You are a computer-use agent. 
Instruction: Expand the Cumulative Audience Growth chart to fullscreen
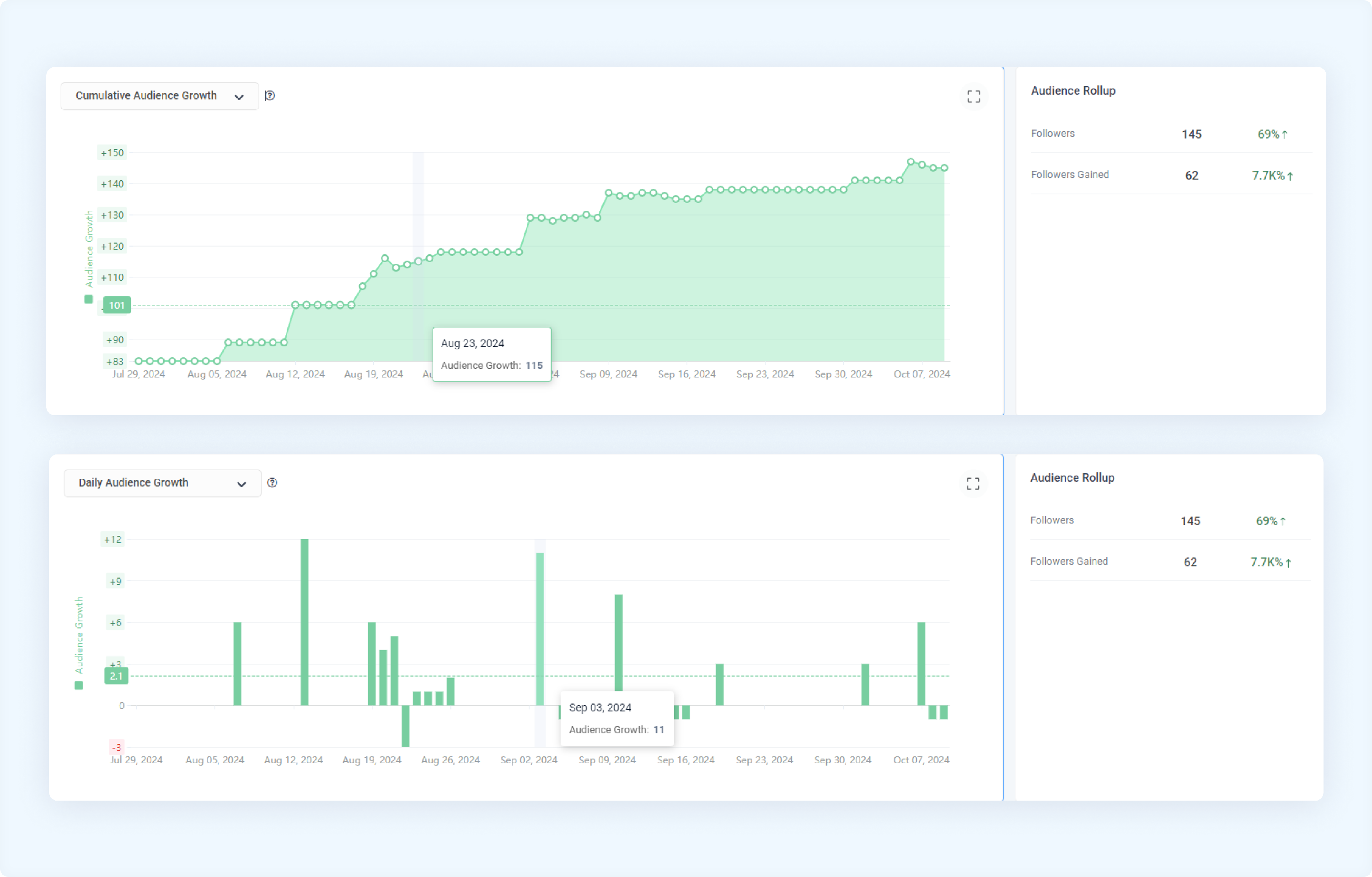click(x=974, y=96)
